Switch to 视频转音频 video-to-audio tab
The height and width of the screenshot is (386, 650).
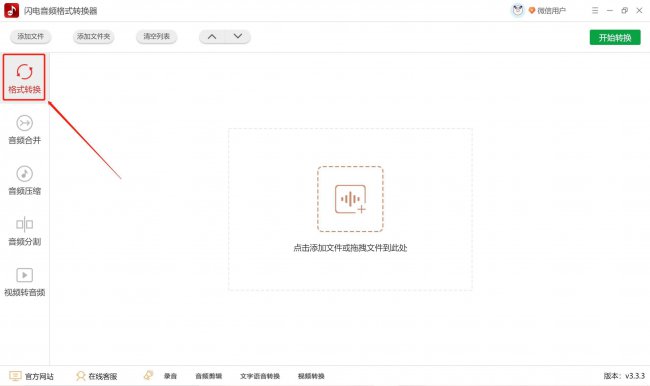[24, 282]
